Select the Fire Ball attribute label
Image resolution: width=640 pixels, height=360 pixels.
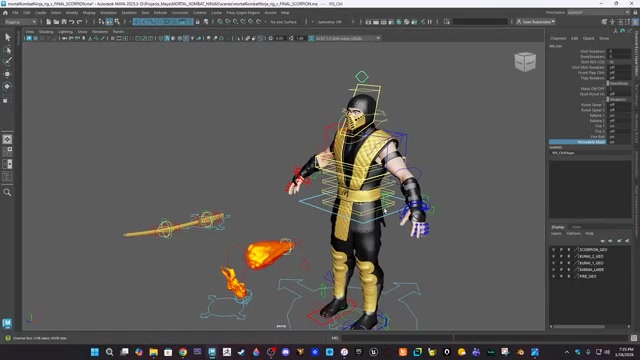point(598,137)
